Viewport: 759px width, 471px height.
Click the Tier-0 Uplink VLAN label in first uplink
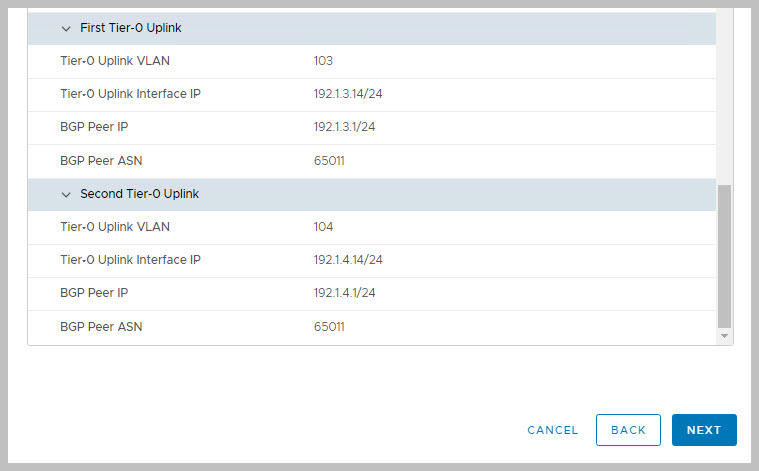pyautogui.click(x=115, y=61)
